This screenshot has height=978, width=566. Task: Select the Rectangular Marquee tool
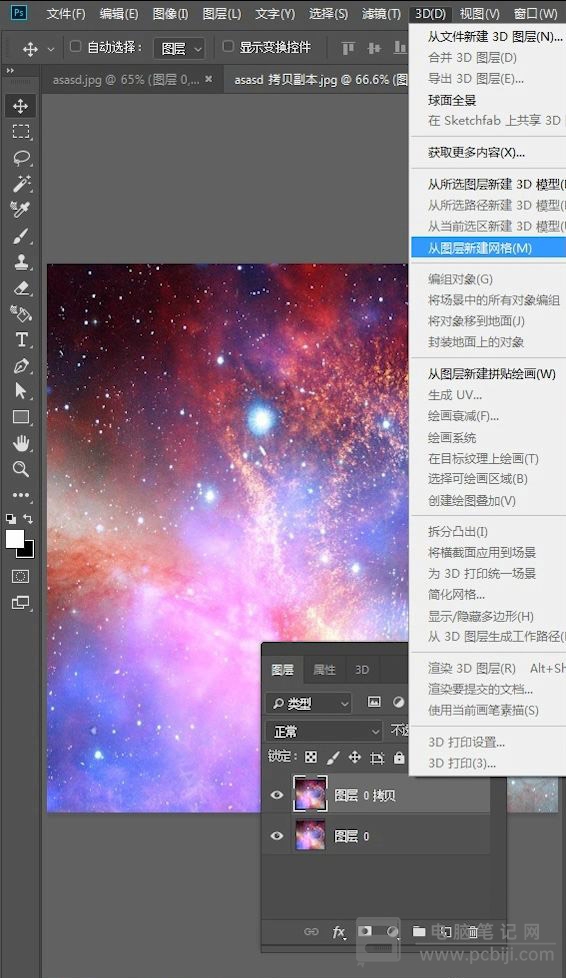(21, 132)
